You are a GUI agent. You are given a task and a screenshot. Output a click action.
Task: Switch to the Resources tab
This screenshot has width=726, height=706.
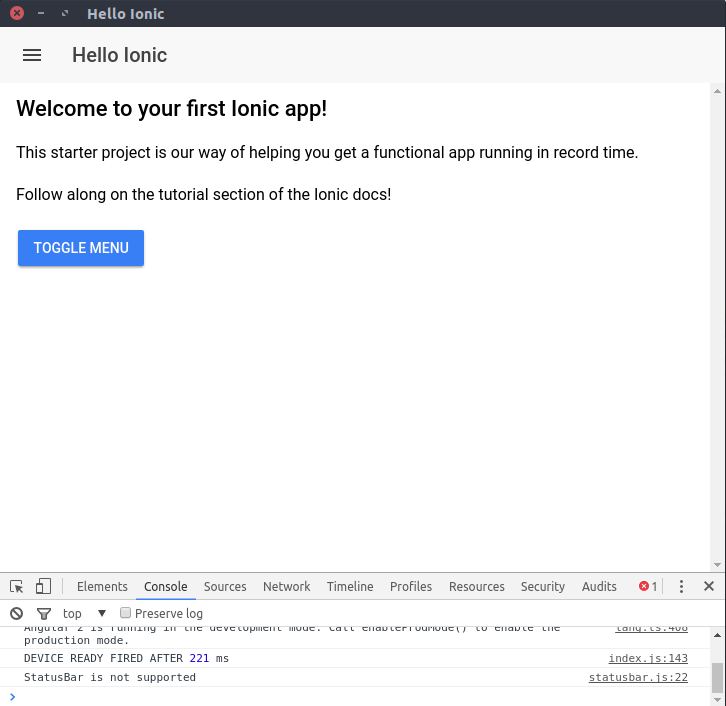[x=476, y=587]
